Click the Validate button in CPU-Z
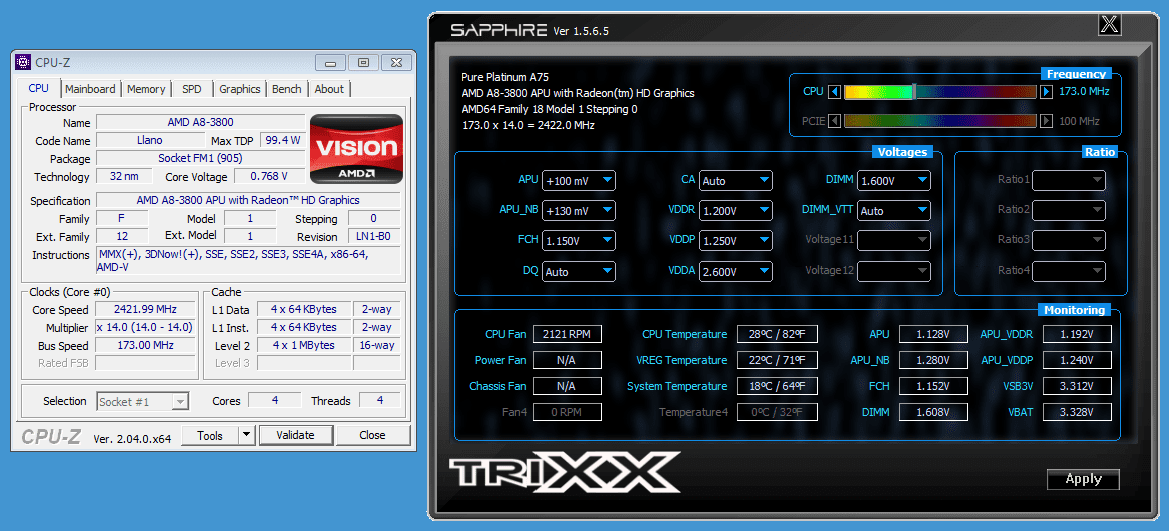 pos(295,435)
